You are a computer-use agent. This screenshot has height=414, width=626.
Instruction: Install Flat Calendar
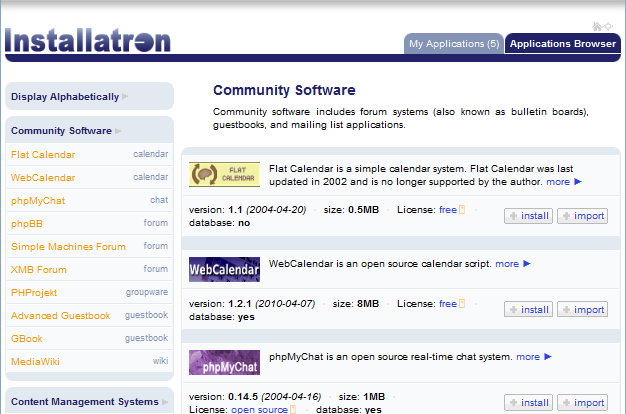coord(528,216)
